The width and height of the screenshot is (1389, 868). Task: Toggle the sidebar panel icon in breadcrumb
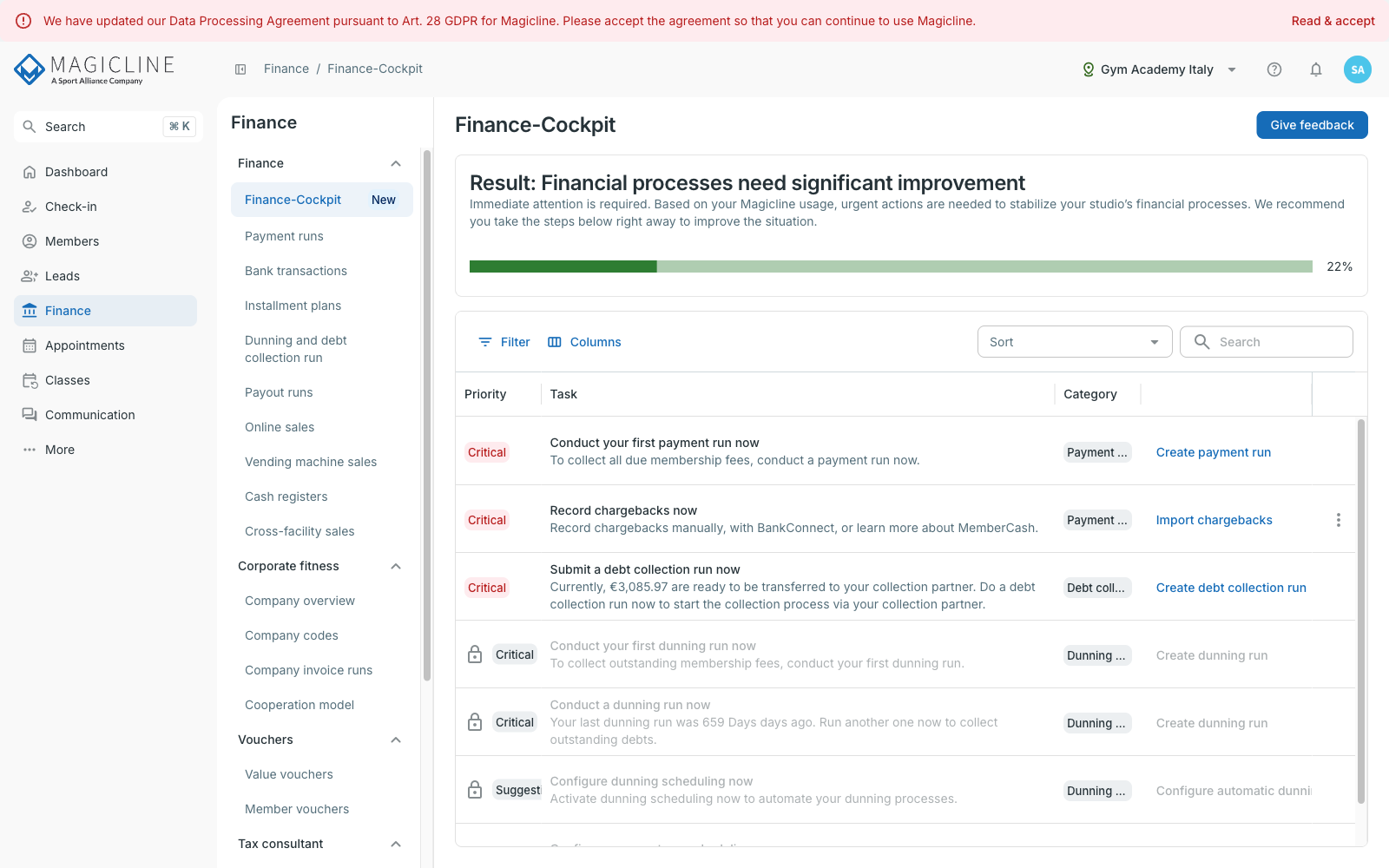[240, 69]
